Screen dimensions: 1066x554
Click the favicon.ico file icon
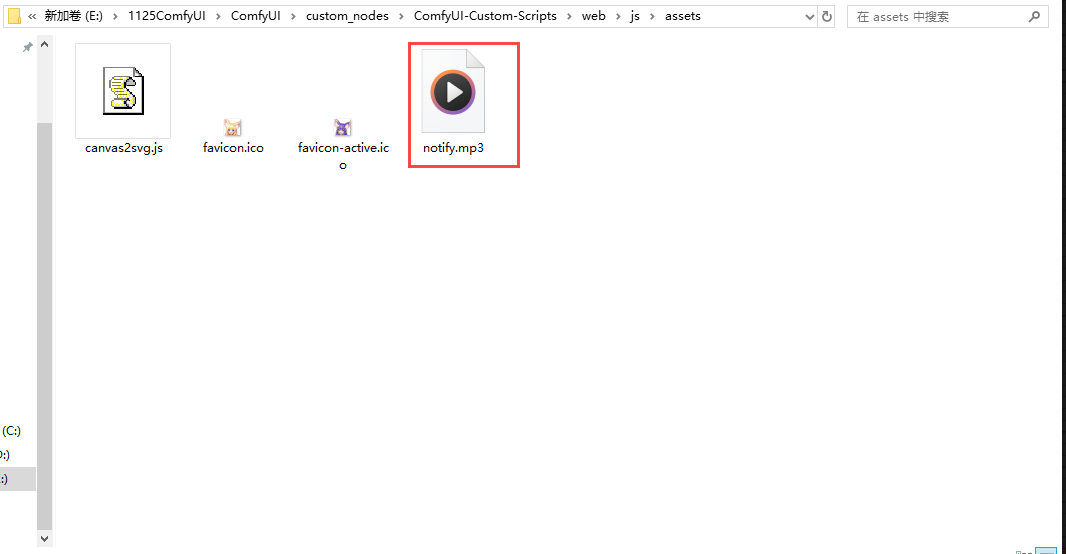click(233, 128)
